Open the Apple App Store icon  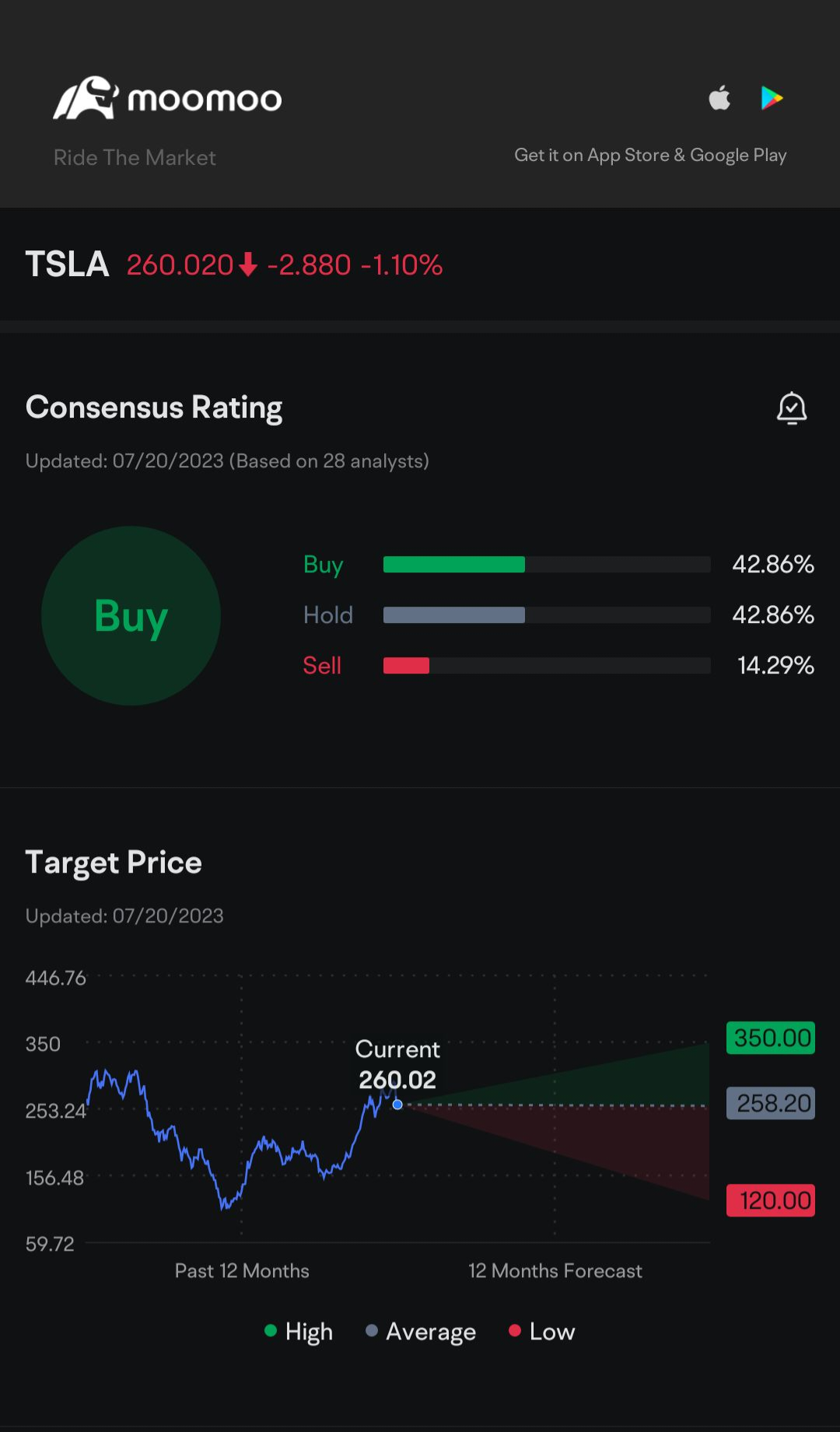[720, 98]
